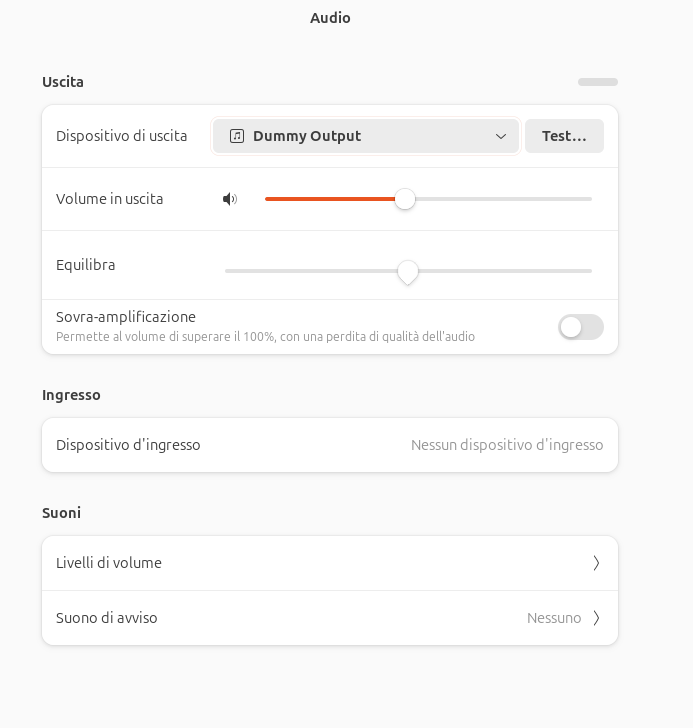The height and width of the screenshot is (728, 693).
Task: Click the Nessun dispositivo d'ingresso text
Action: point(507,445)
